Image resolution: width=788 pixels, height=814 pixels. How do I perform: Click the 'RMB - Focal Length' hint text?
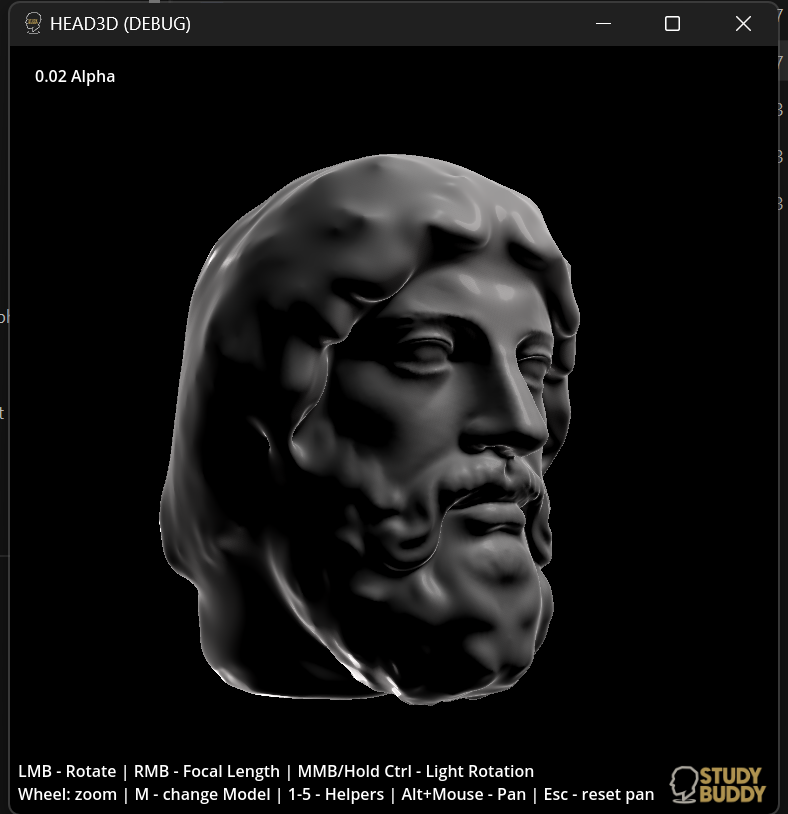coord(207,771)
